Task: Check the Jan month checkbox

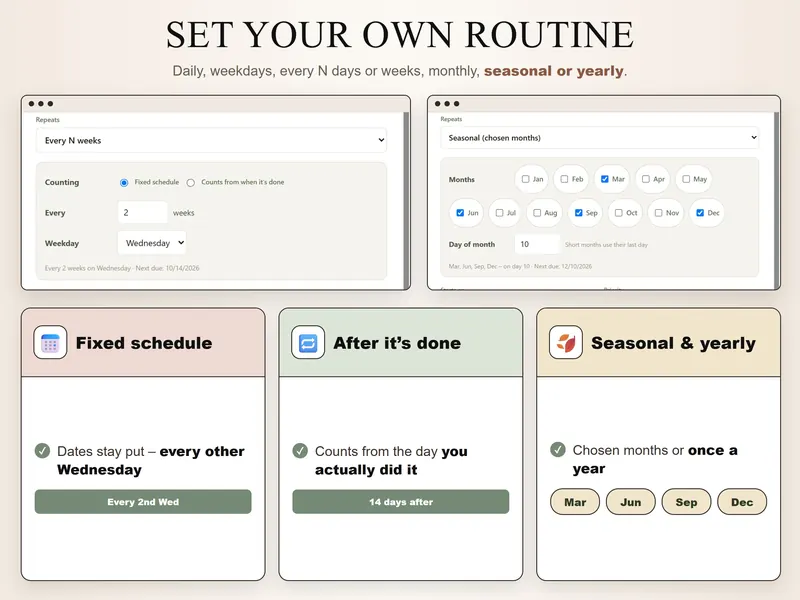Action: [526, 179]
